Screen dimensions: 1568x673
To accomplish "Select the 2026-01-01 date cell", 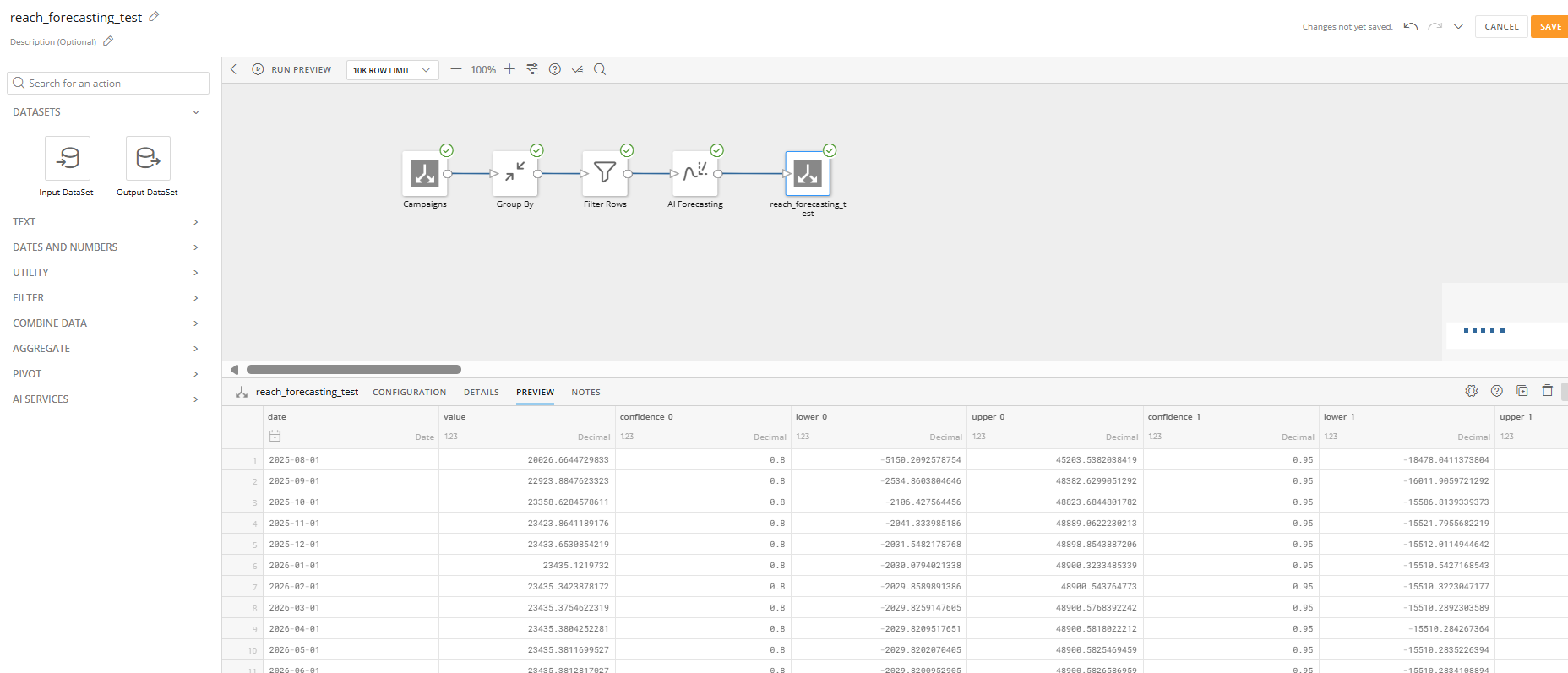I will click(x=351, y=566).
